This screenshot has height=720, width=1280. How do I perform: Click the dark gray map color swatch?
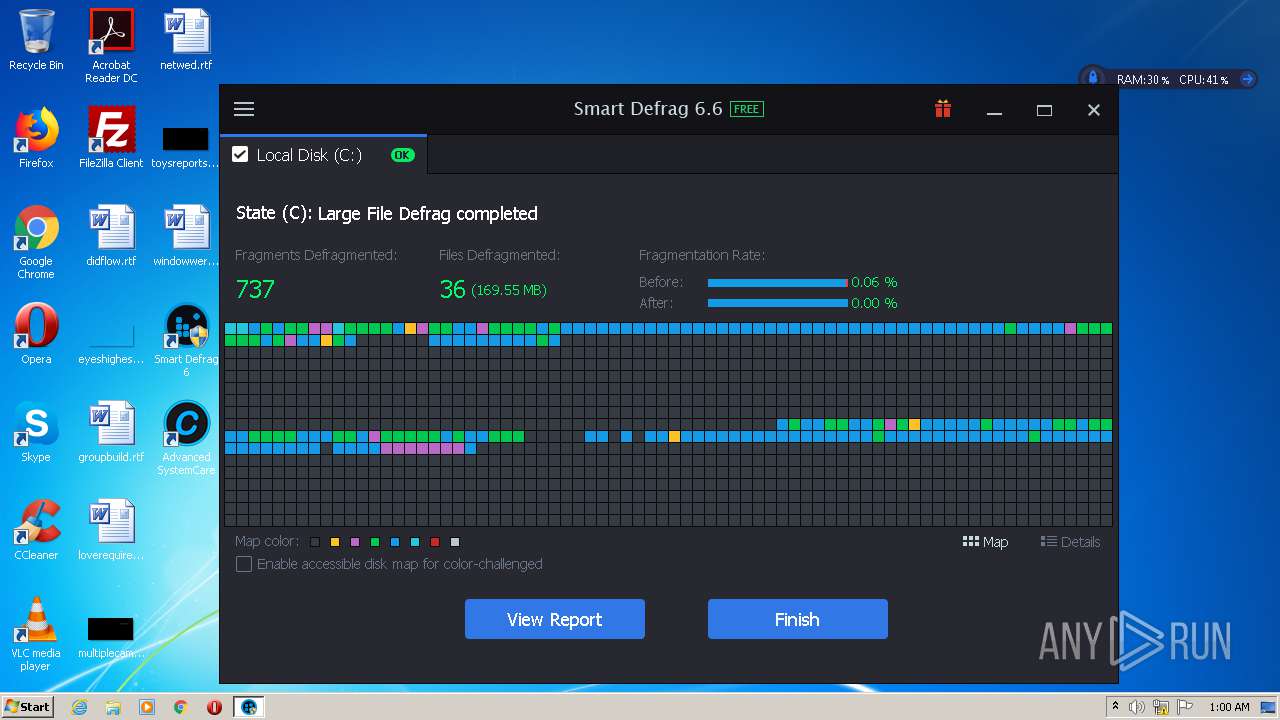click(x=315, y=542)
